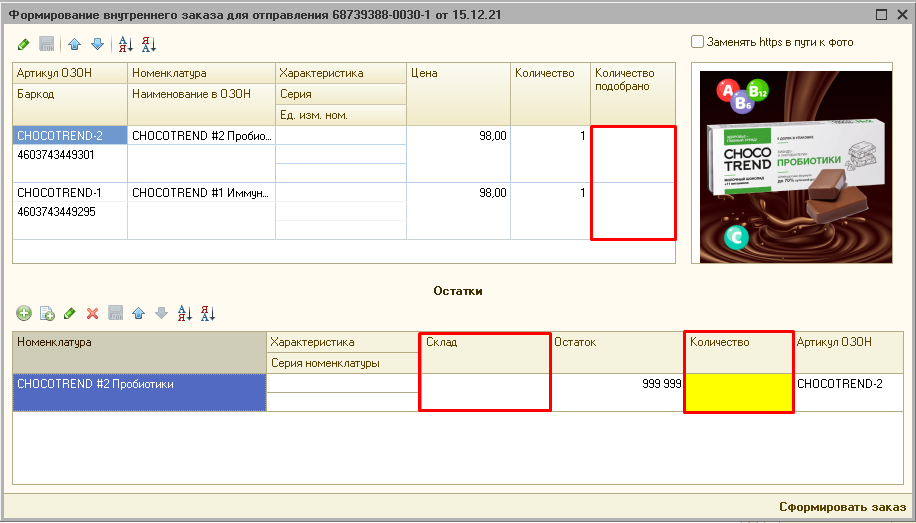Click Номенклатура header in Остатки table
This screenshot has width=916, height=523.
(140, 353)
